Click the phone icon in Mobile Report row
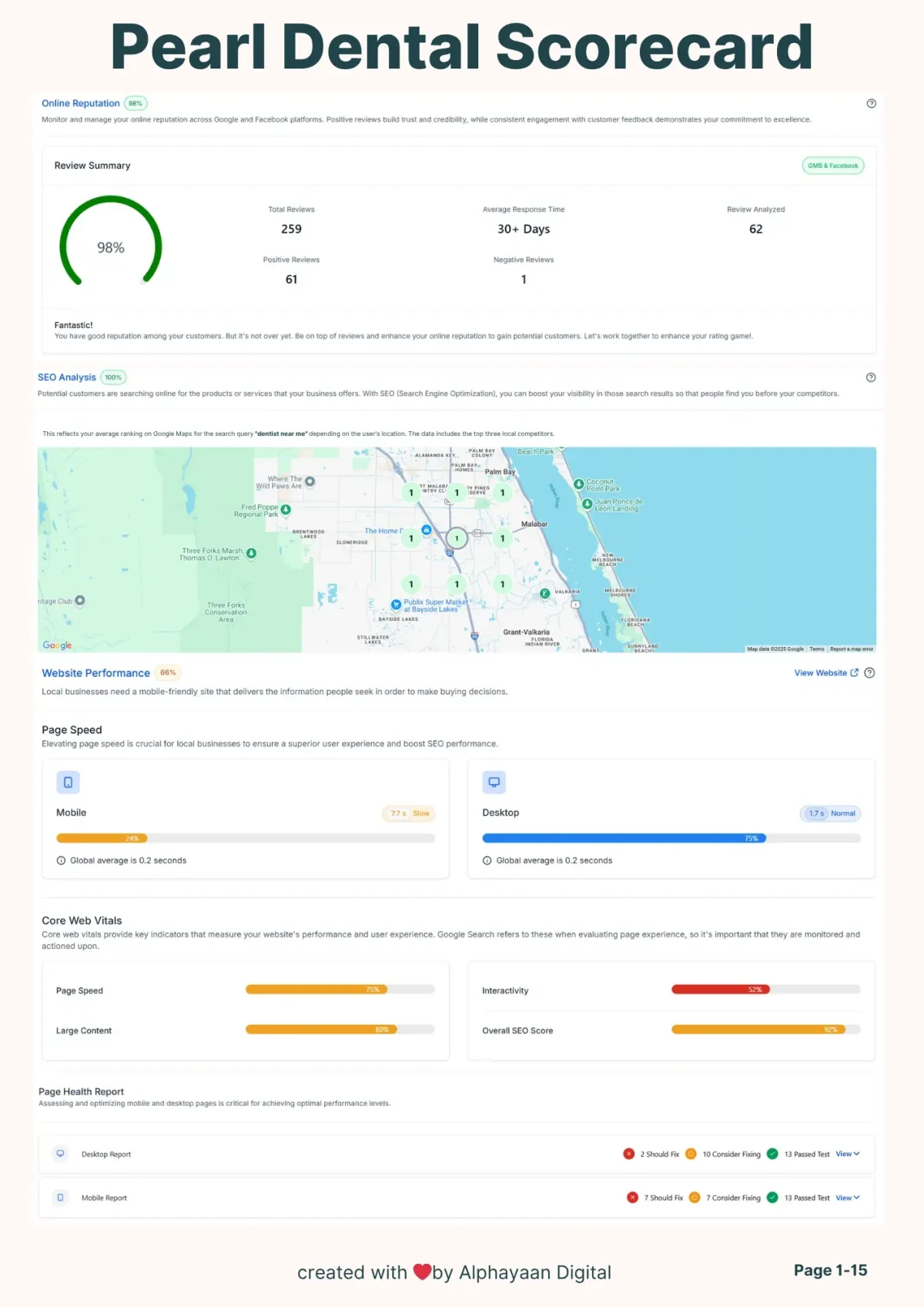This screenshot has height=1307, width=924. [60, 1198]
